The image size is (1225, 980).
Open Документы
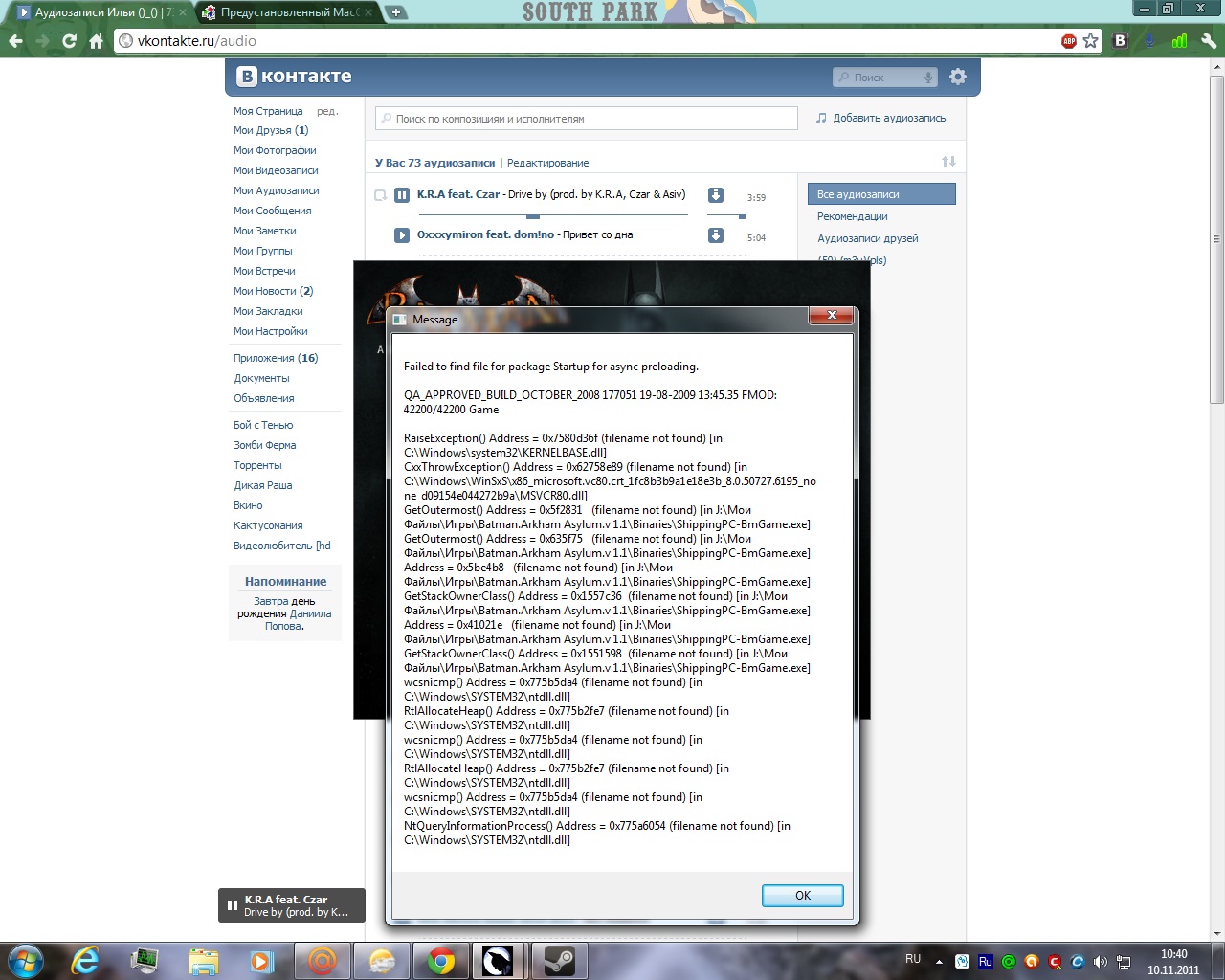(x=261, y=378)
